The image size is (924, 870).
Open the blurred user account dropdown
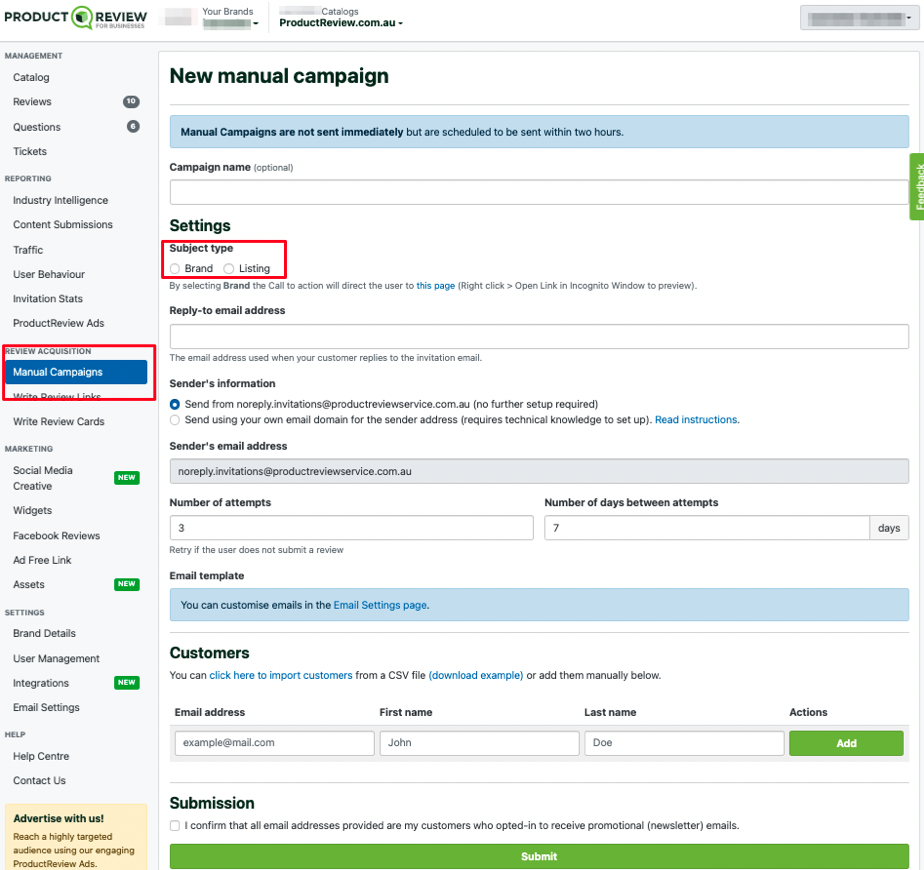click(859, 18)
